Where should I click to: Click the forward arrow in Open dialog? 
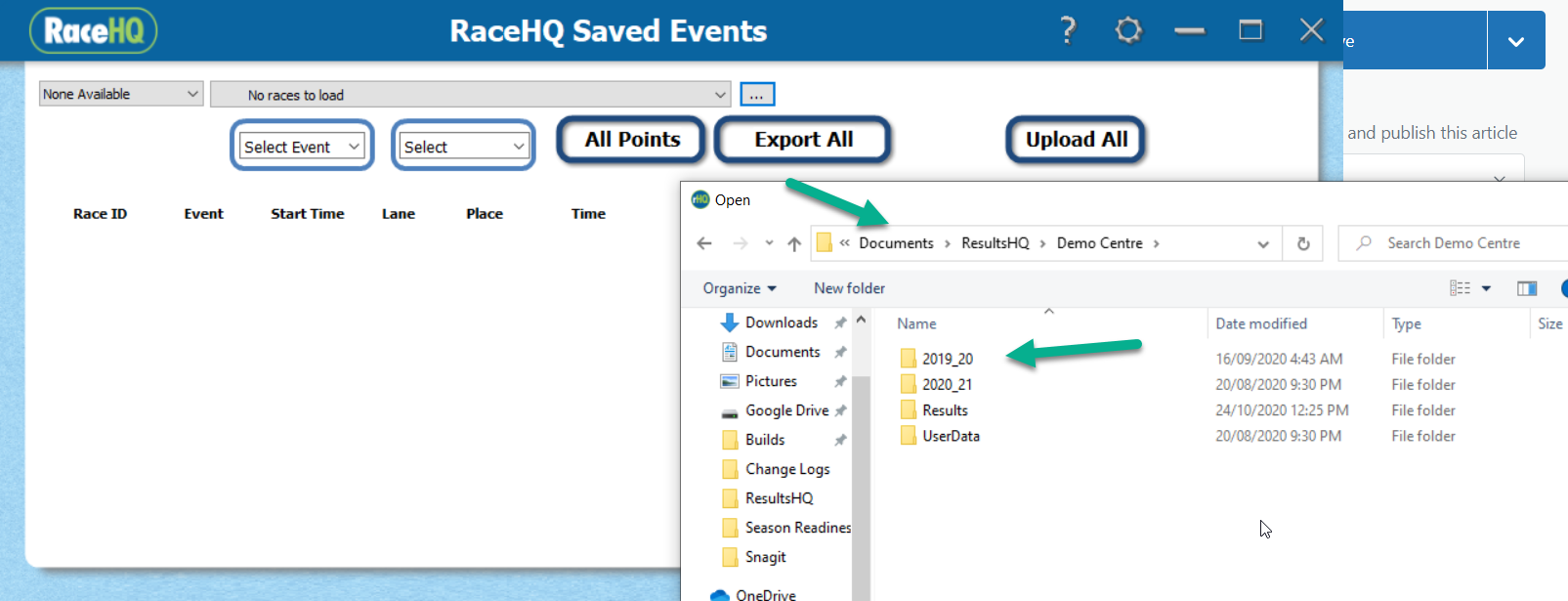pyautogui.click(x=741, y=243)
